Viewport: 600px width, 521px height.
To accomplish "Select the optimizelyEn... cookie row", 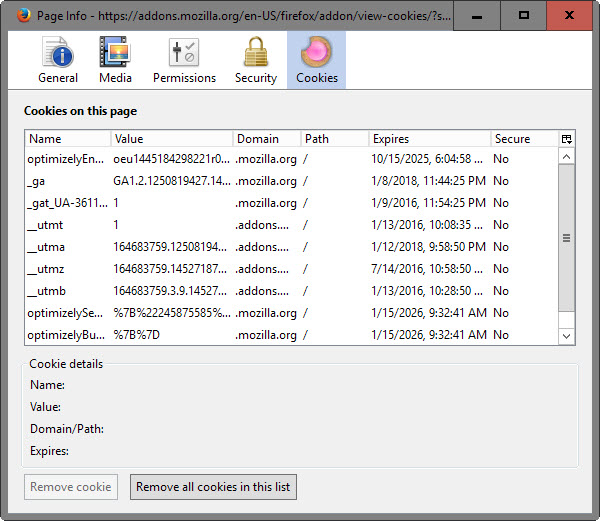I will click(x=292, y=159).
